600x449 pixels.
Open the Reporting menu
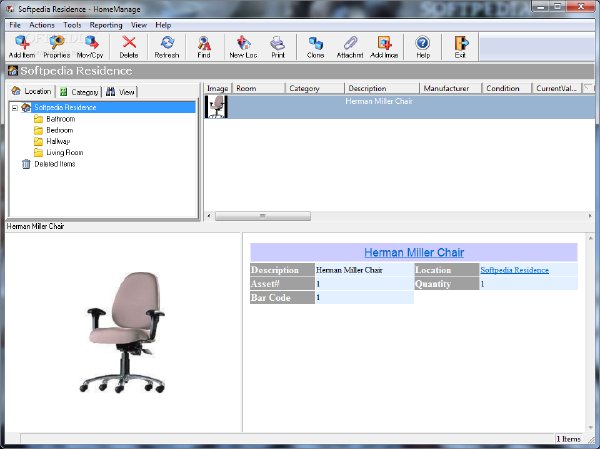pyautogui.click(x=106, y=25)
